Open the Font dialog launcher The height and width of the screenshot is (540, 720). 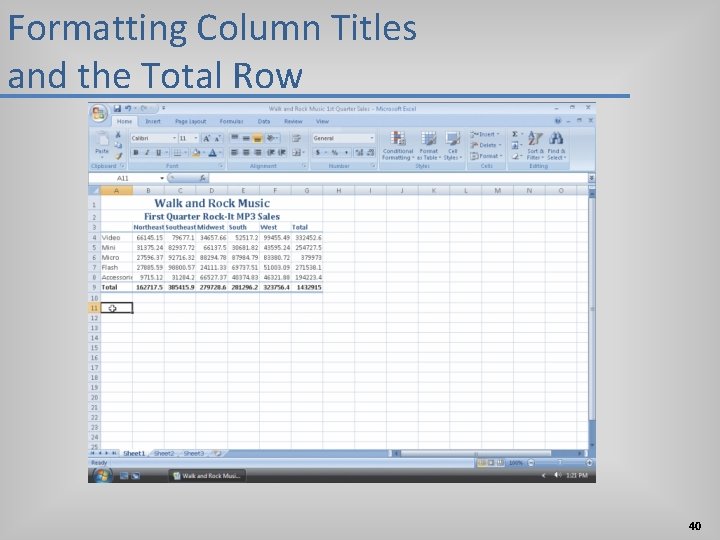click(x=221, y=166)
